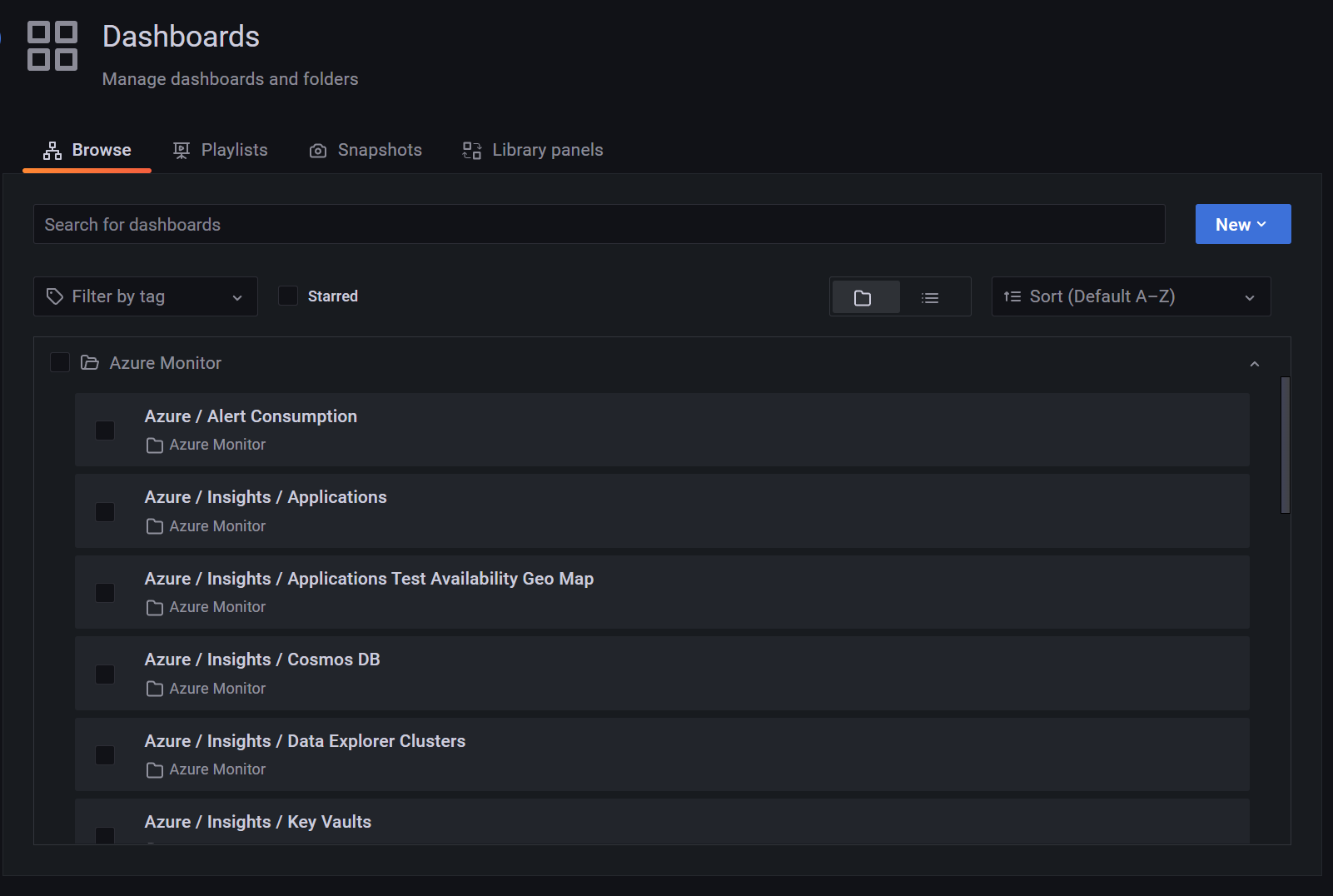Viewport: 1333px width, 896px height.
Task: Collapse the Azure Monitor folder chevron
Action: pyautogui.click(x=1254, y=364)
